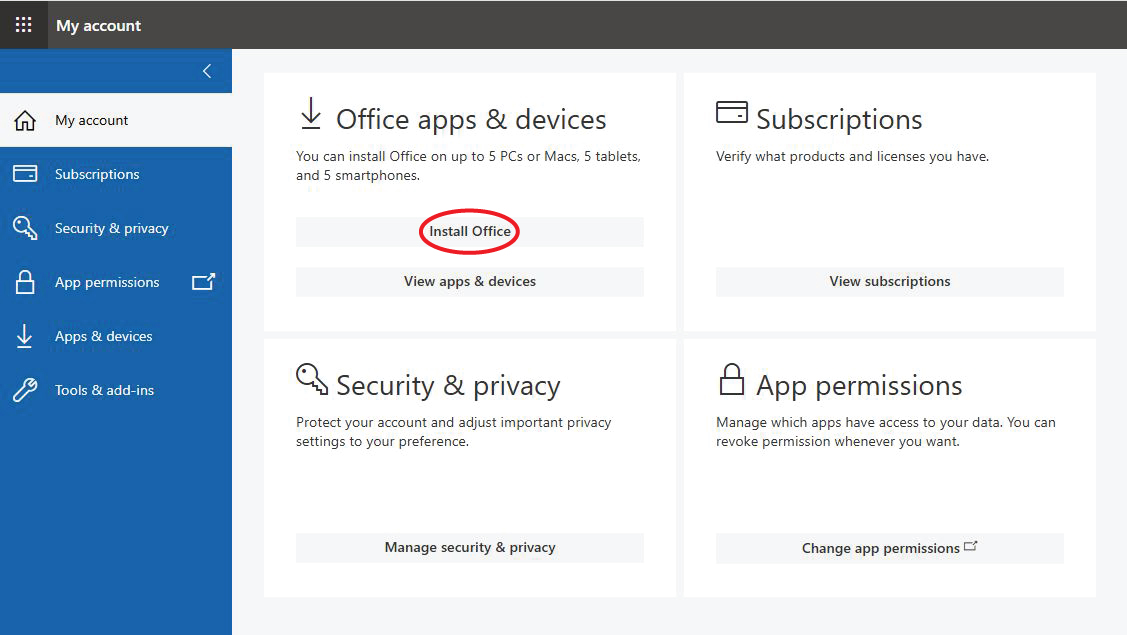Click text 'Verify what products and licenses you have.'

(x=852, y=157)
